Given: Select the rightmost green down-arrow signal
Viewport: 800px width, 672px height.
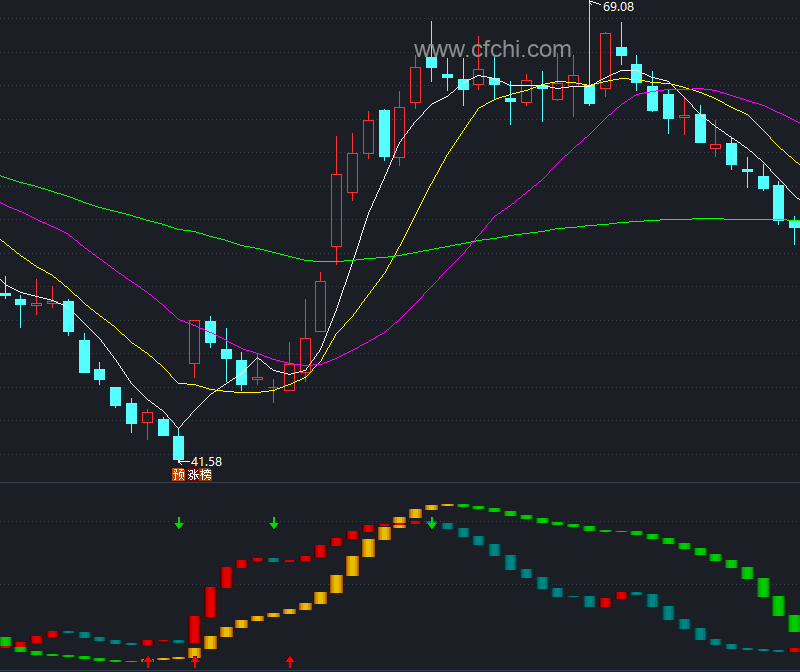Looking at the screenshot, I should [432, 523].
